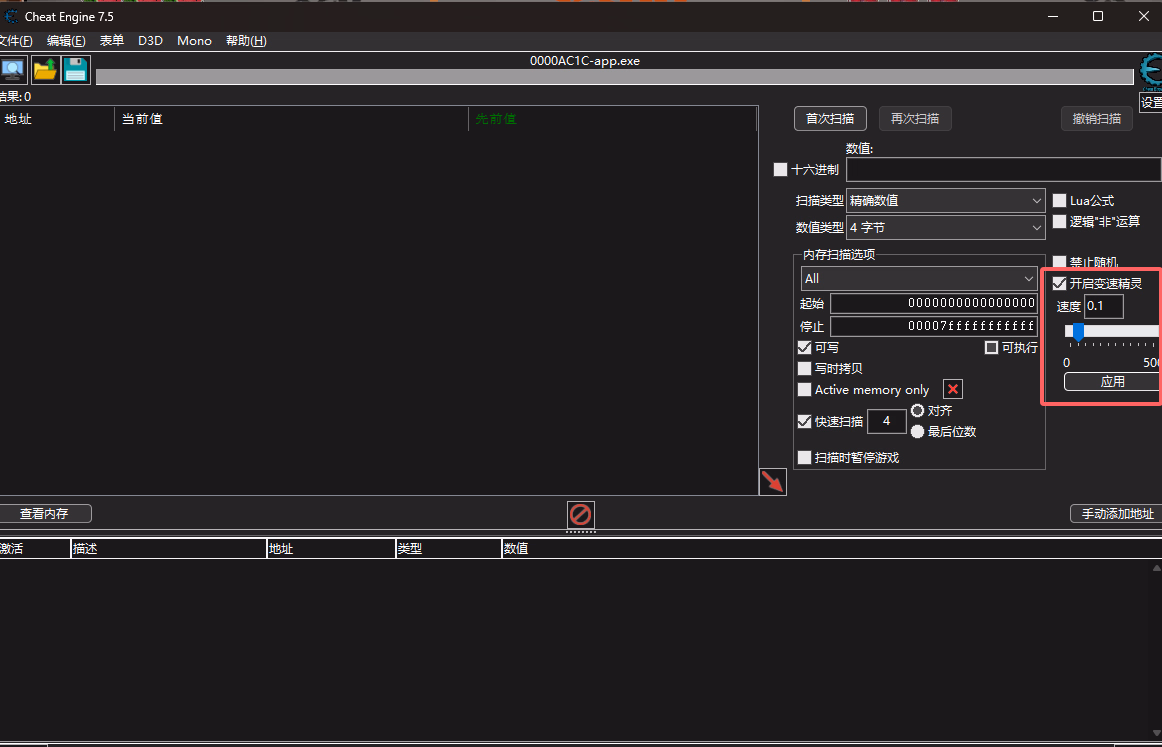The height and width of the screenshot is (747, 1162).
Task: Click the red arrow to add selected addresses
Action: pos(772,482)
